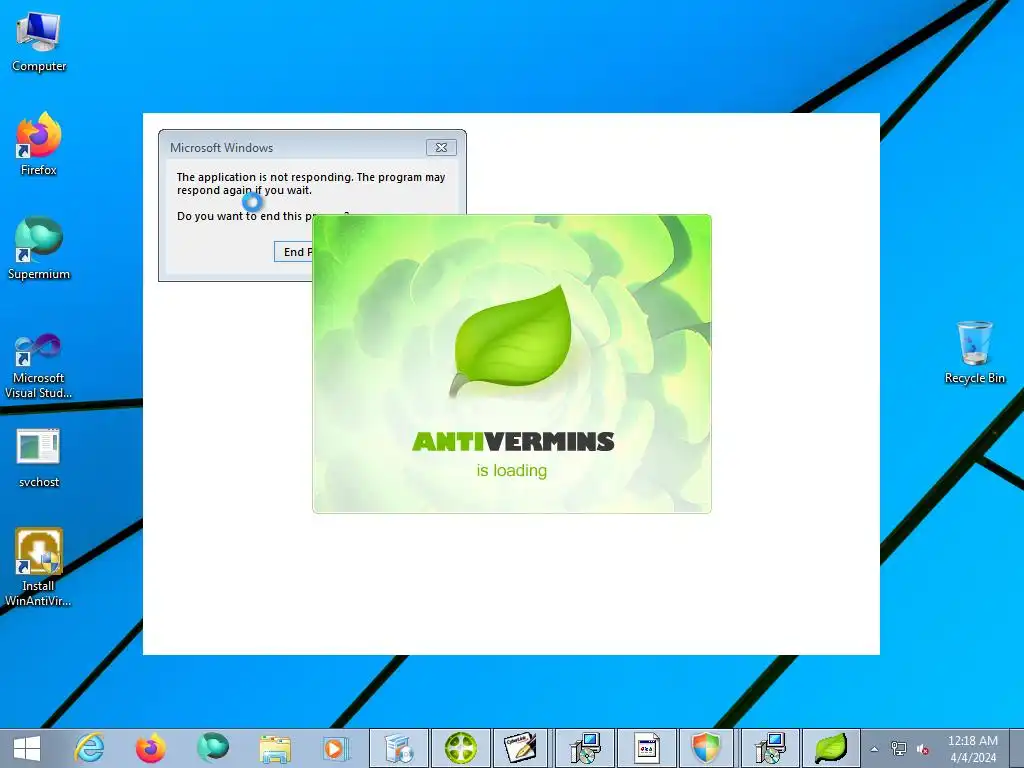The image size is (1024, 768).
Task: Switch to the installer item left of the leaf icon
Action: (770, 748)
